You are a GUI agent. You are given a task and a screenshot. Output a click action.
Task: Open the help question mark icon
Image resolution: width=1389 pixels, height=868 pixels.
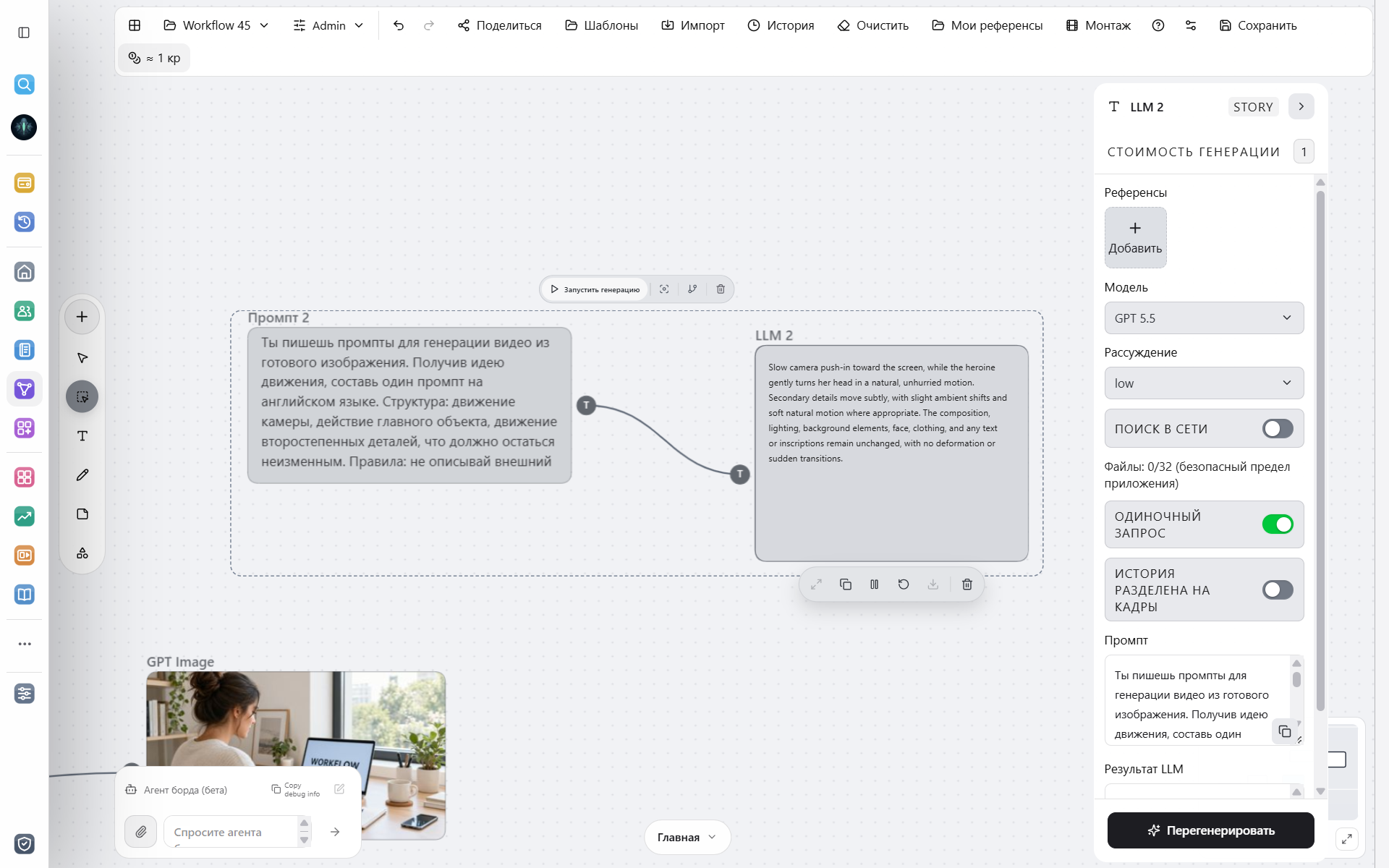click(1158, 25)
